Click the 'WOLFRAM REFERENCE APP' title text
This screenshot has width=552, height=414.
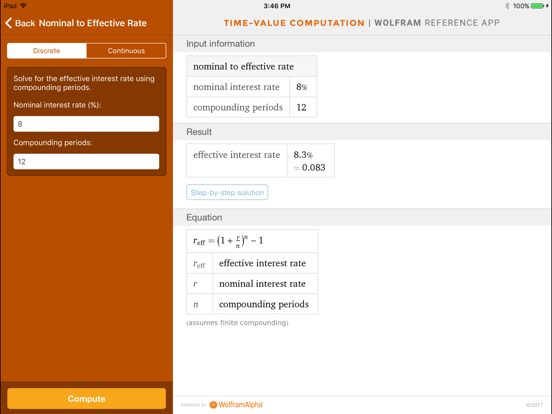pyautogui.click(x=437, y=23)
